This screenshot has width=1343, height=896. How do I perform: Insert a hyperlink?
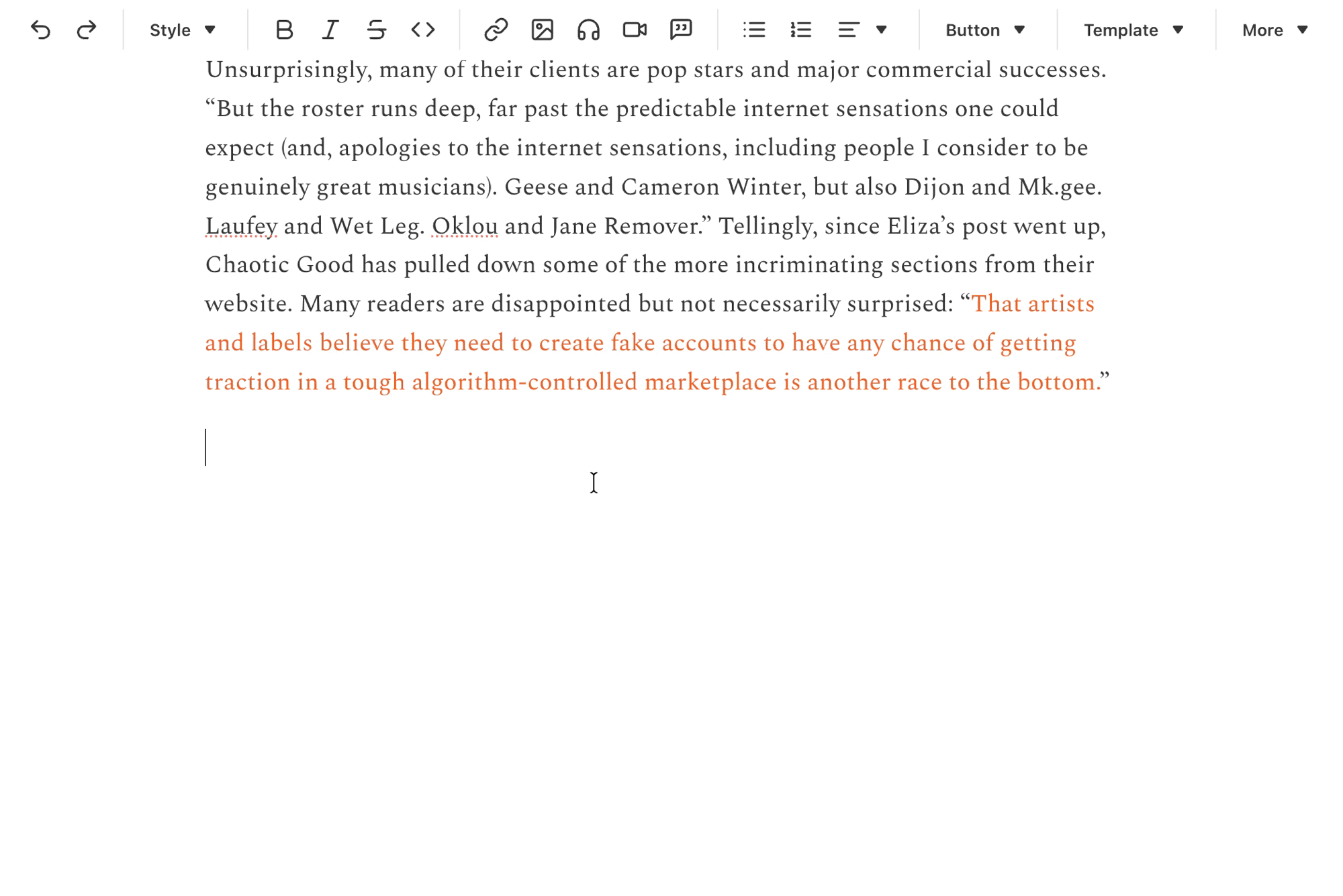pos(496,30)
